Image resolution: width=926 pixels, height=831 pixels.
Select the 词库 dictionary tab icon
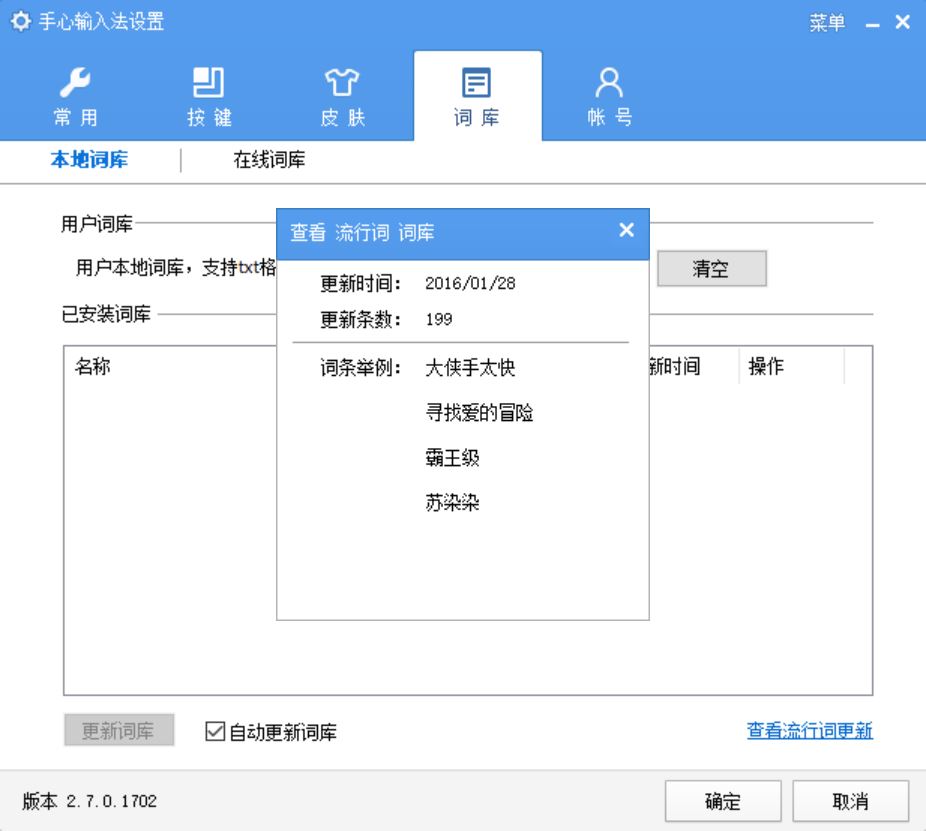476,97
